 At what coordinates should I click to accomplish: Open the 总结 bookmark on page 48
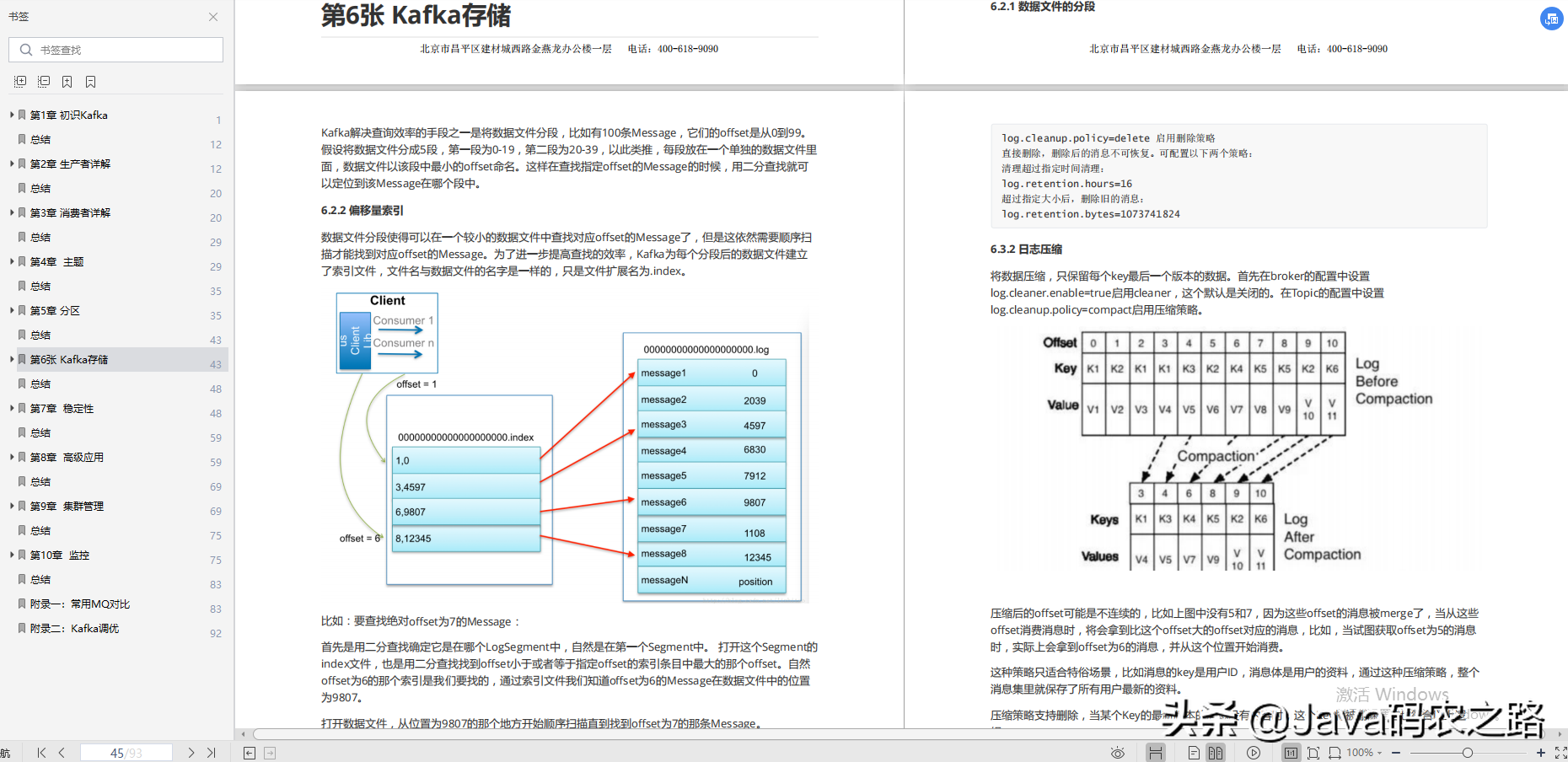pos(40,384)
